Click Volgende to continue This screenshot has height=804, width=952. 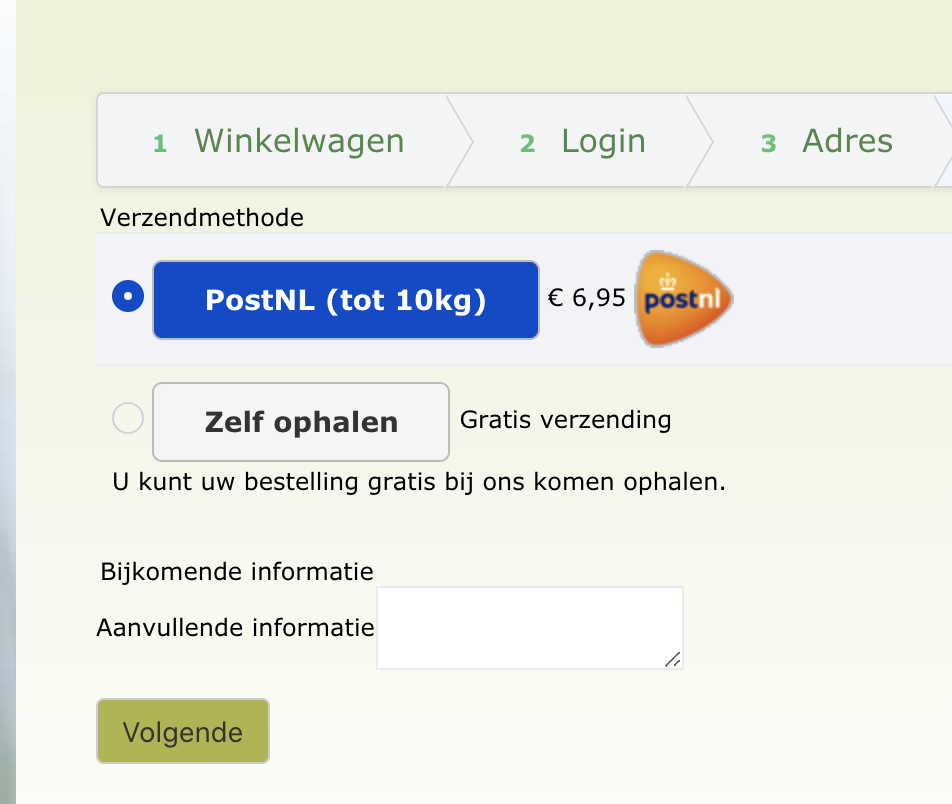click(183, 731)
